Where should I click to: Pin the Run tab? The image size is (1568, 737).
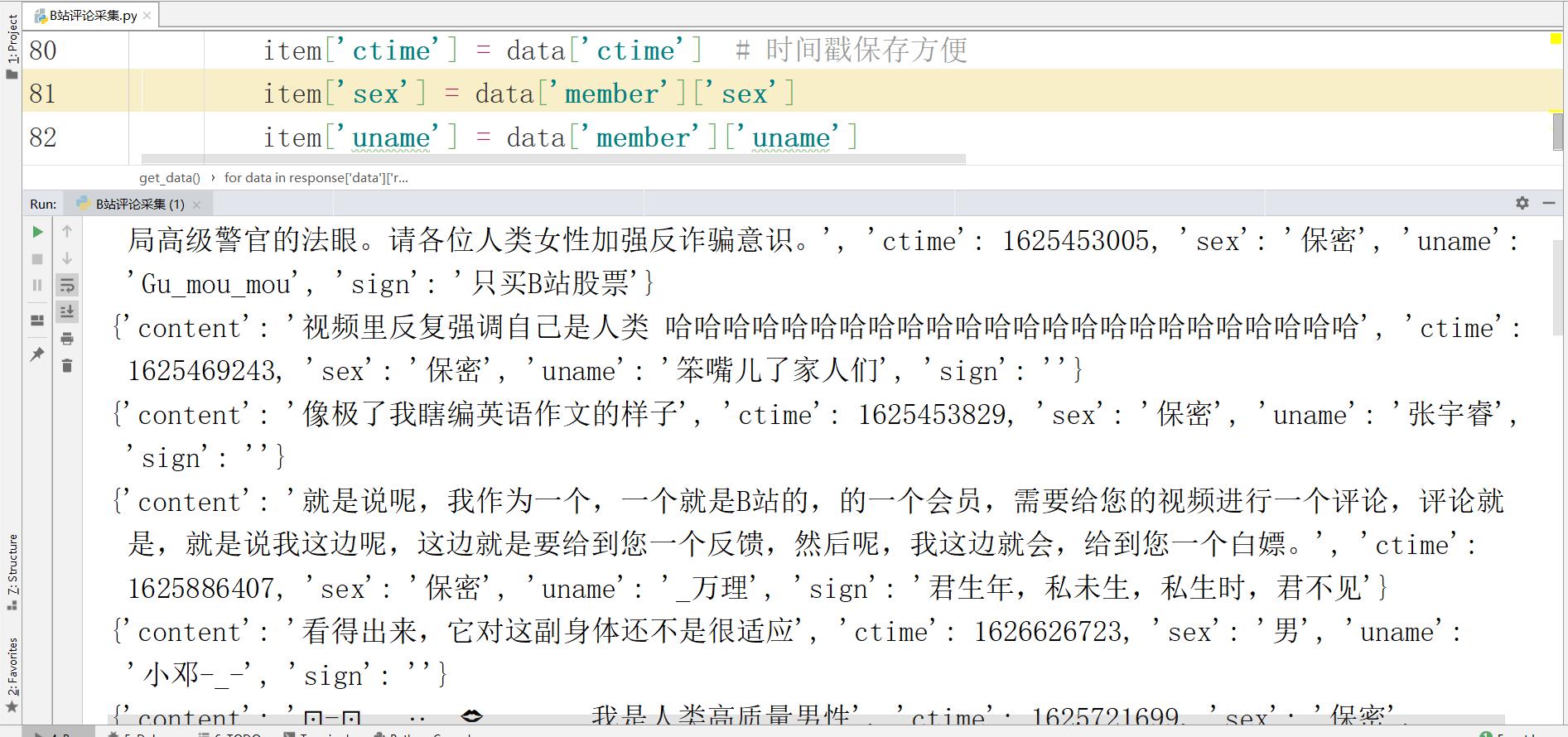click(37, 354)
